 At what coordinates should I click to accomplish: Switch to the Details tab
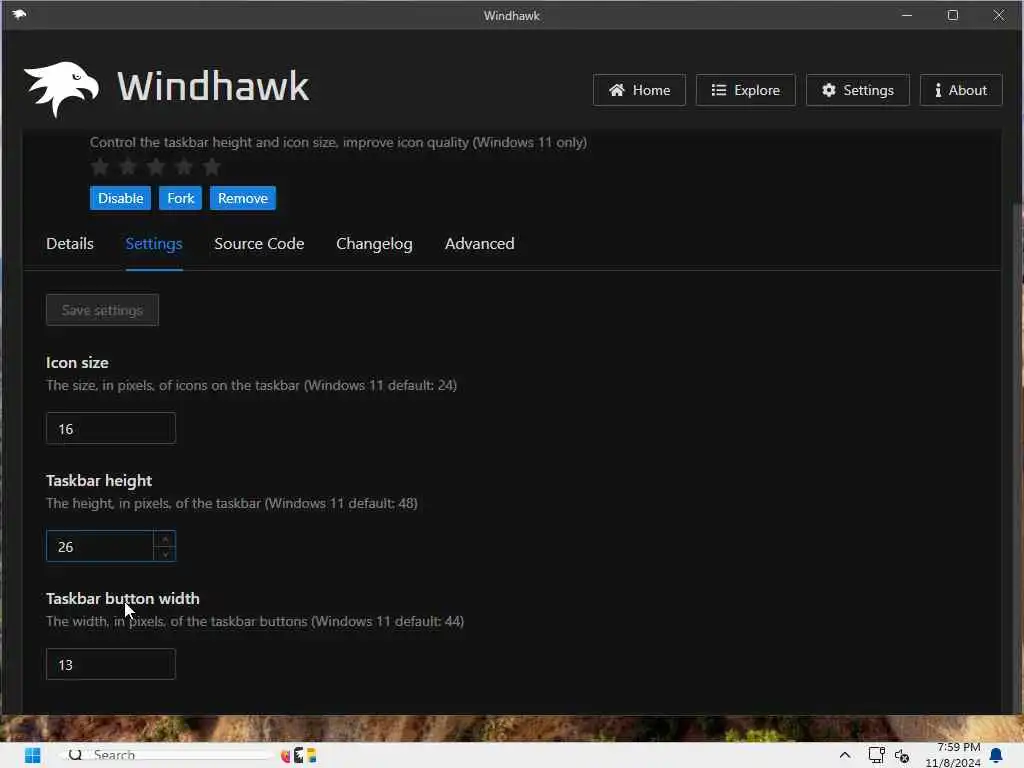[x=70, y=244]
